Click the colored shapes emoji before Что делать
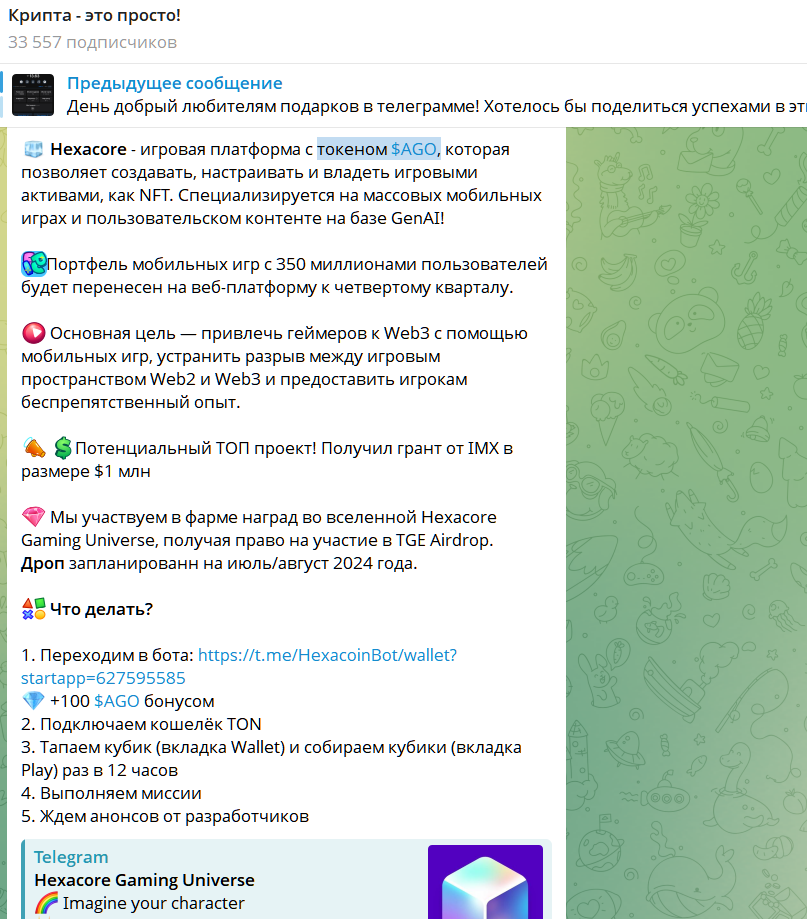 [x=33, y=609]
